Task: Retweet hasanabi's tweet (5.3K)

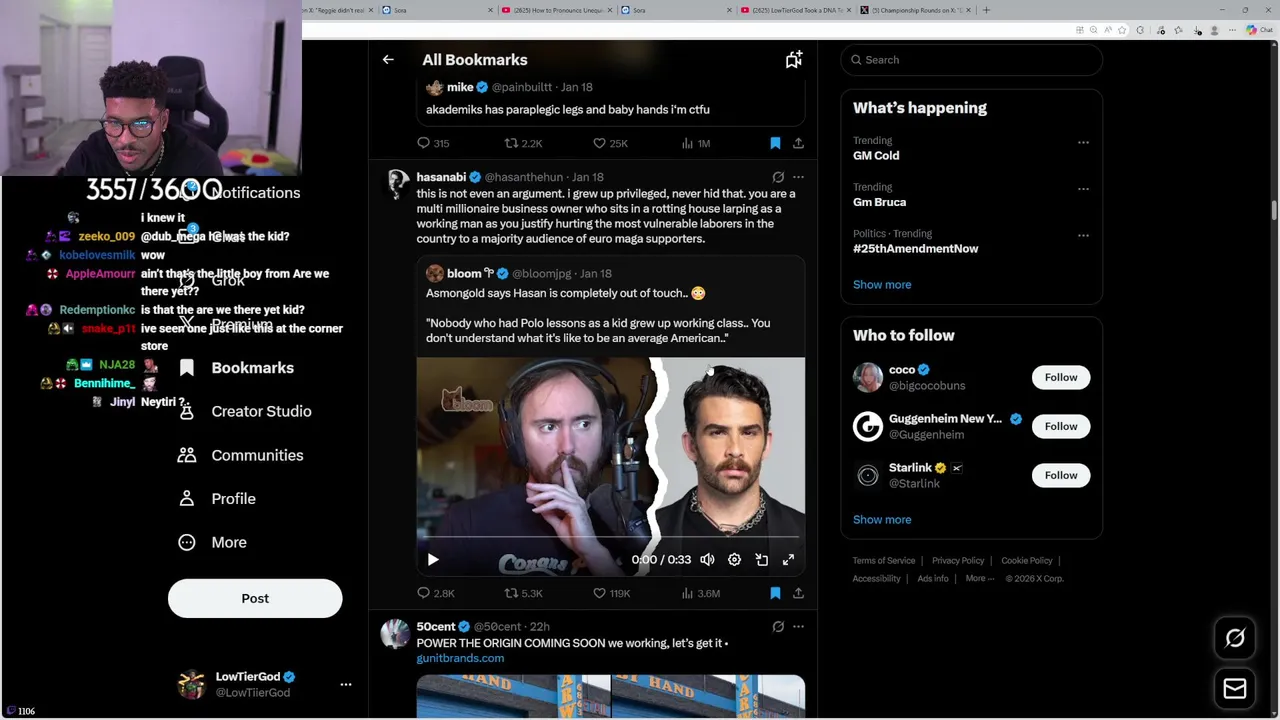Action: (x=522, y=593)
